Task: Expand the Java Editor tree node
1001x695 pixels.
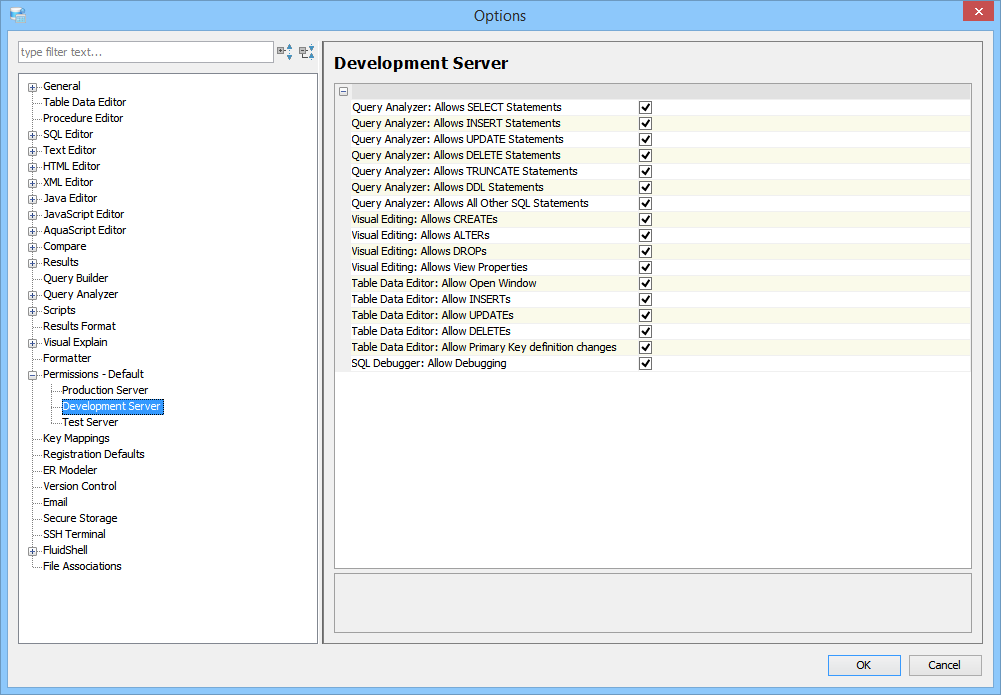Action: (33, 199)
